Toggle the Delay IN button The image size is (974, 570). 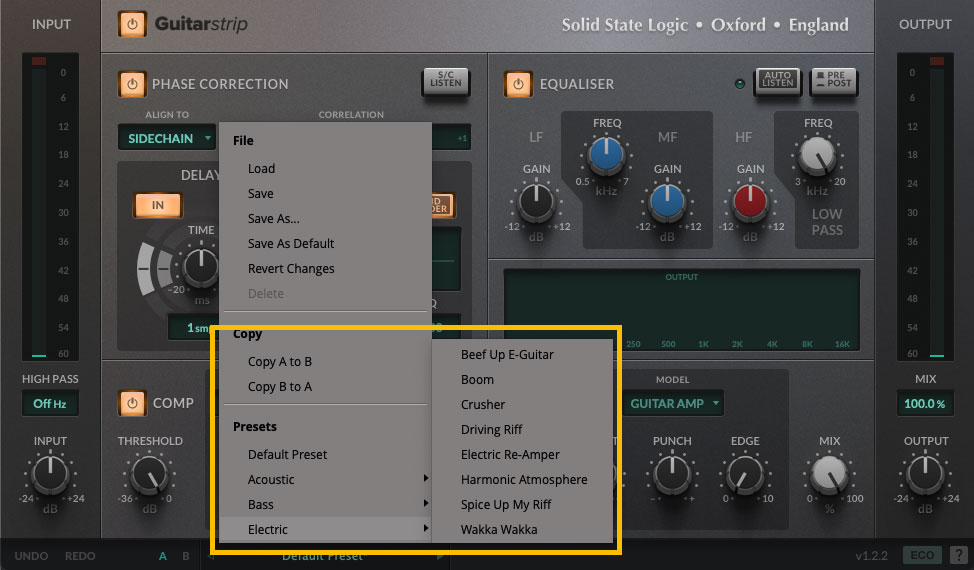tap(158, 205)
